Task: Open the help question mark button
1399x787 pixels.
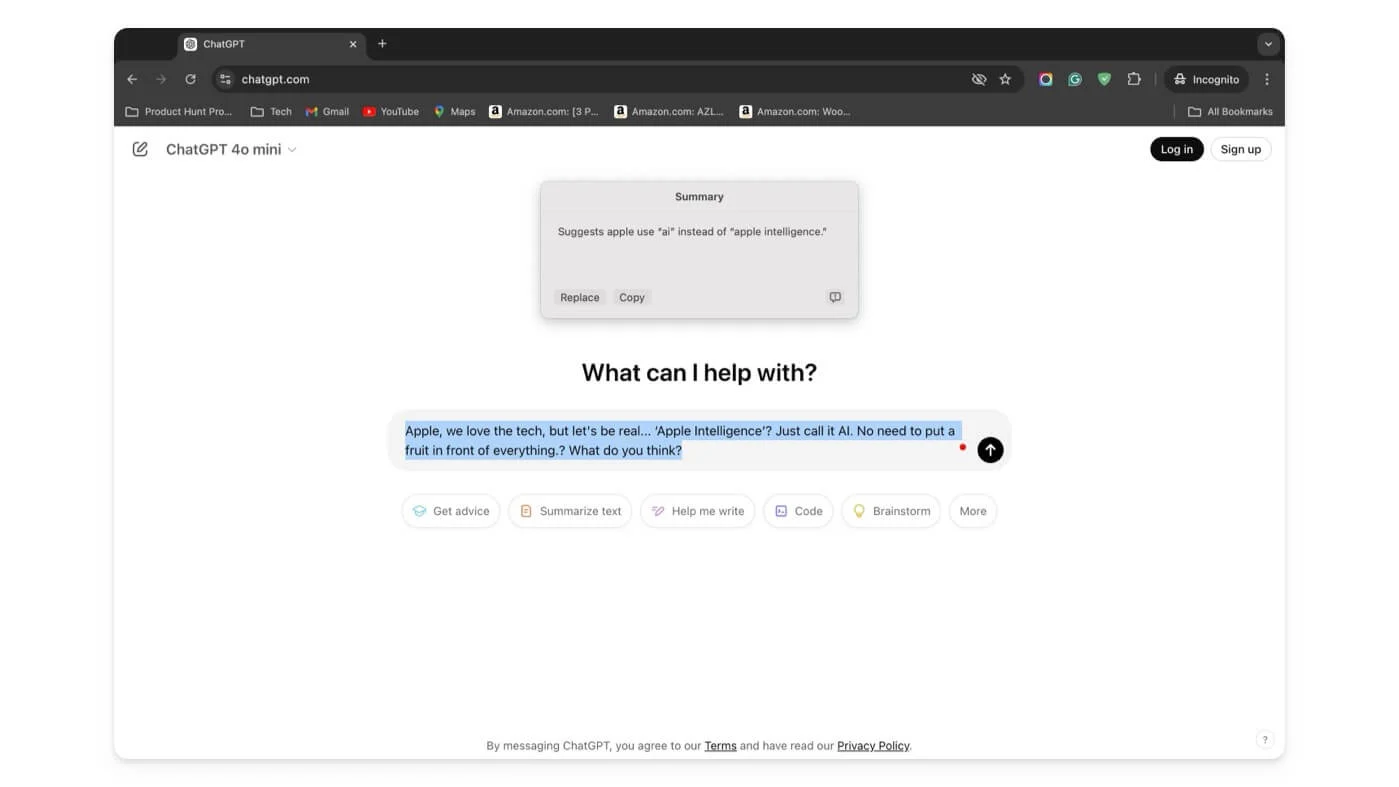Action: pos(1264,740)
